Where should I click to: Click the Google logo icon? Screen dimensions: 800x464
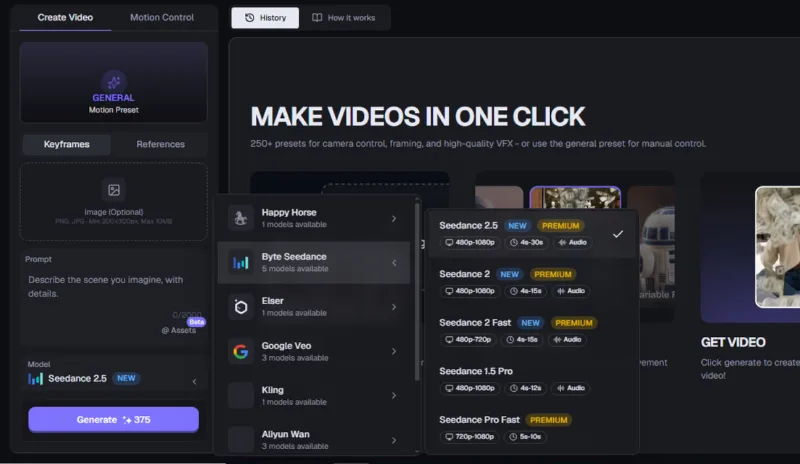coord(241,351)
